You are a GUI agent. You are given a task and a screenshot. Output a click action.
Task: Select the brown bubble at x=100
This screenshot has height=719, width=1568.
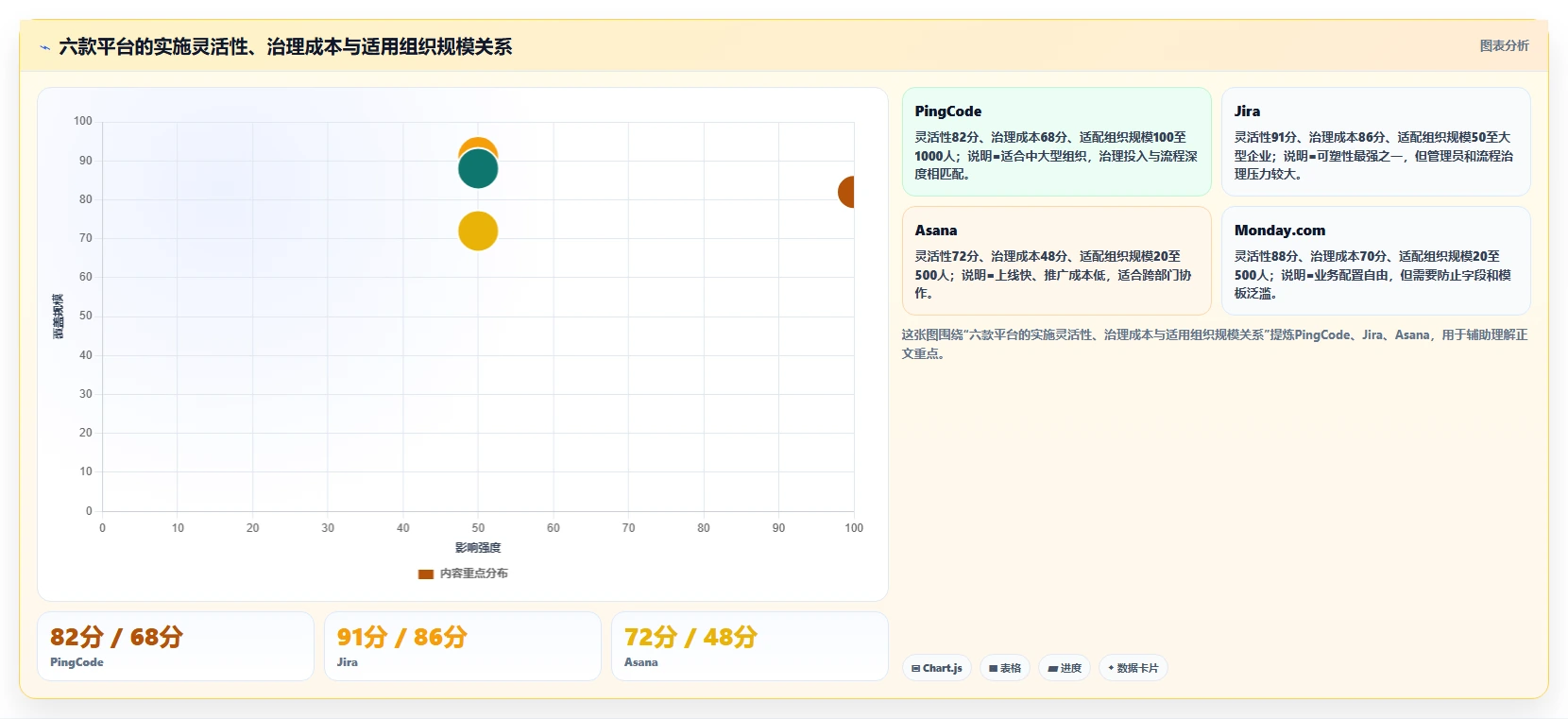[x=846, y=192]
